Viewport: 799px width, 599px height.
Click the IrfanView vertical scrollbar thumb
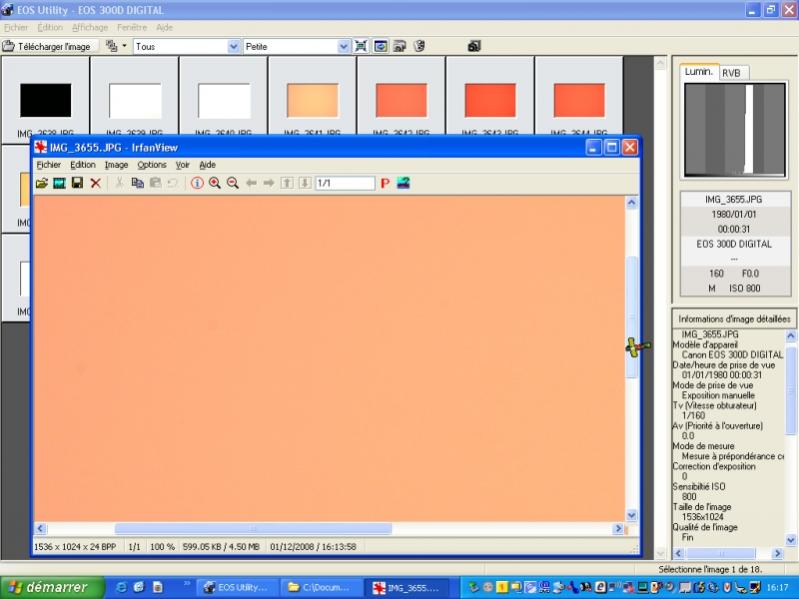tap(632, 316)
